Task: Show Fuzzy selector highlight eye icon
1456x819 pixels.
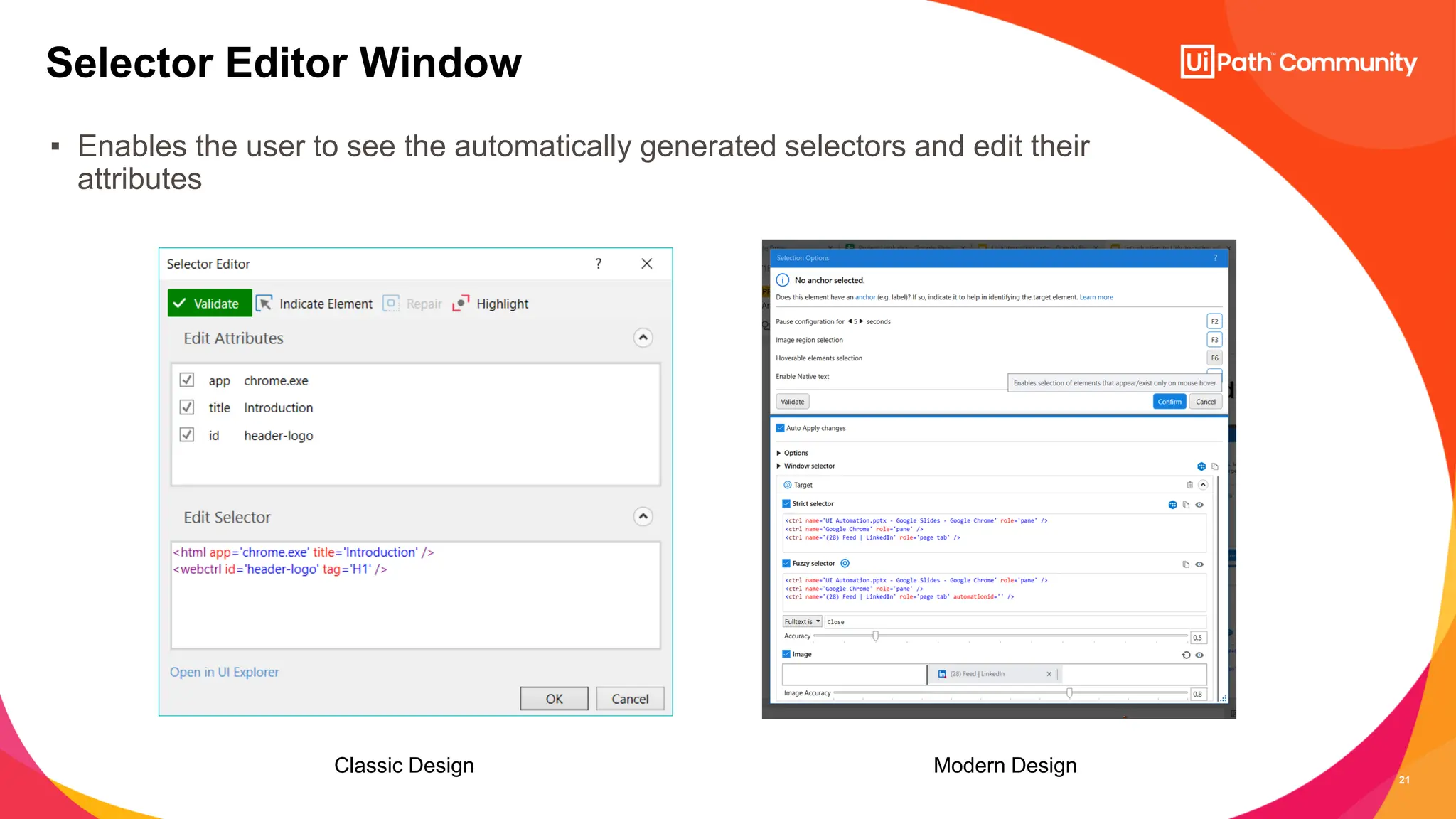Action: (x=1199, y=564)
